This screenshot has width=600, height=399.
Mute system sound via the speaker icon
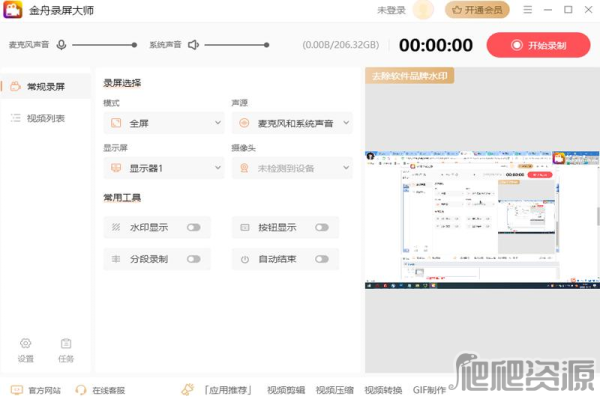[x=194, y=45]
